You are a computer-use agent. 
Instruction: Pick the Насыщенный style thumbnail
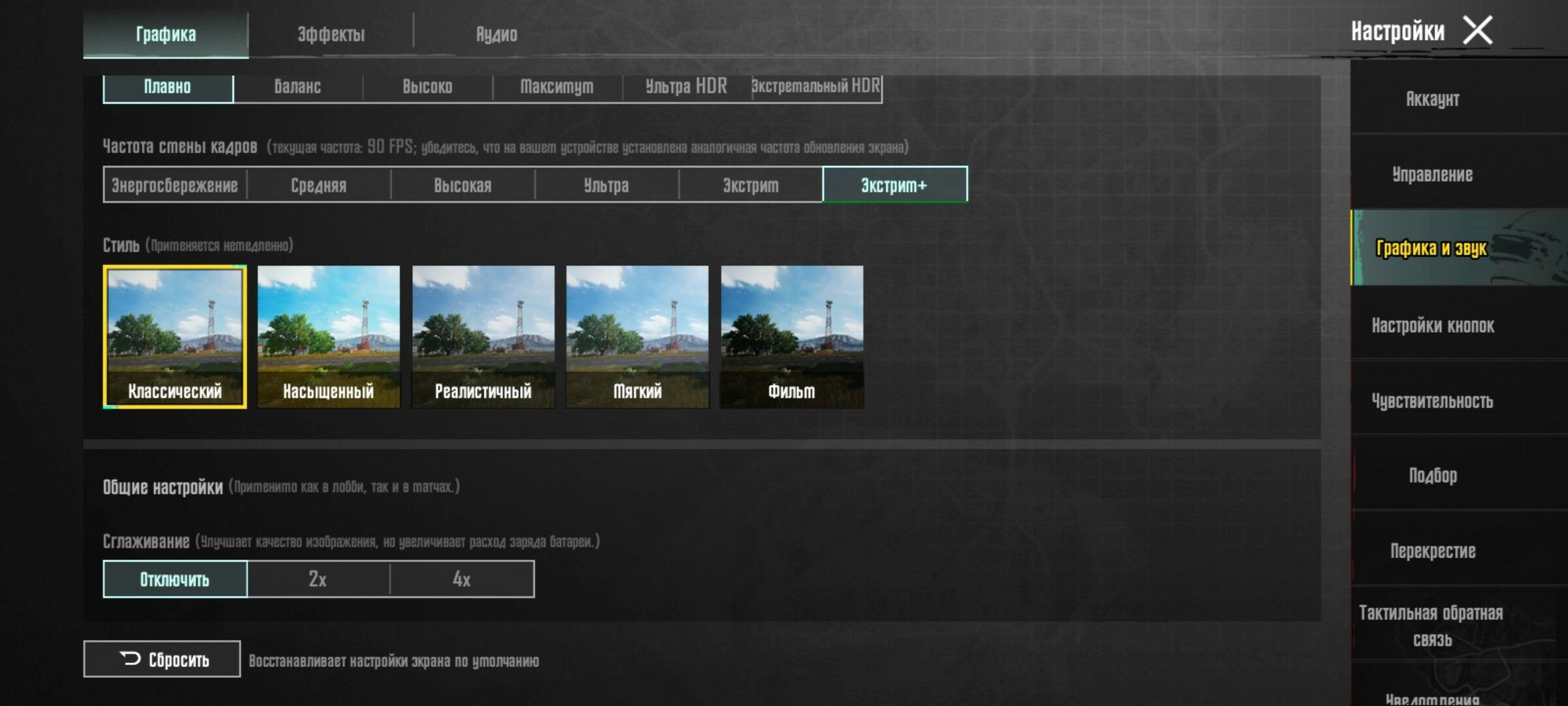[x=329, y=337]
